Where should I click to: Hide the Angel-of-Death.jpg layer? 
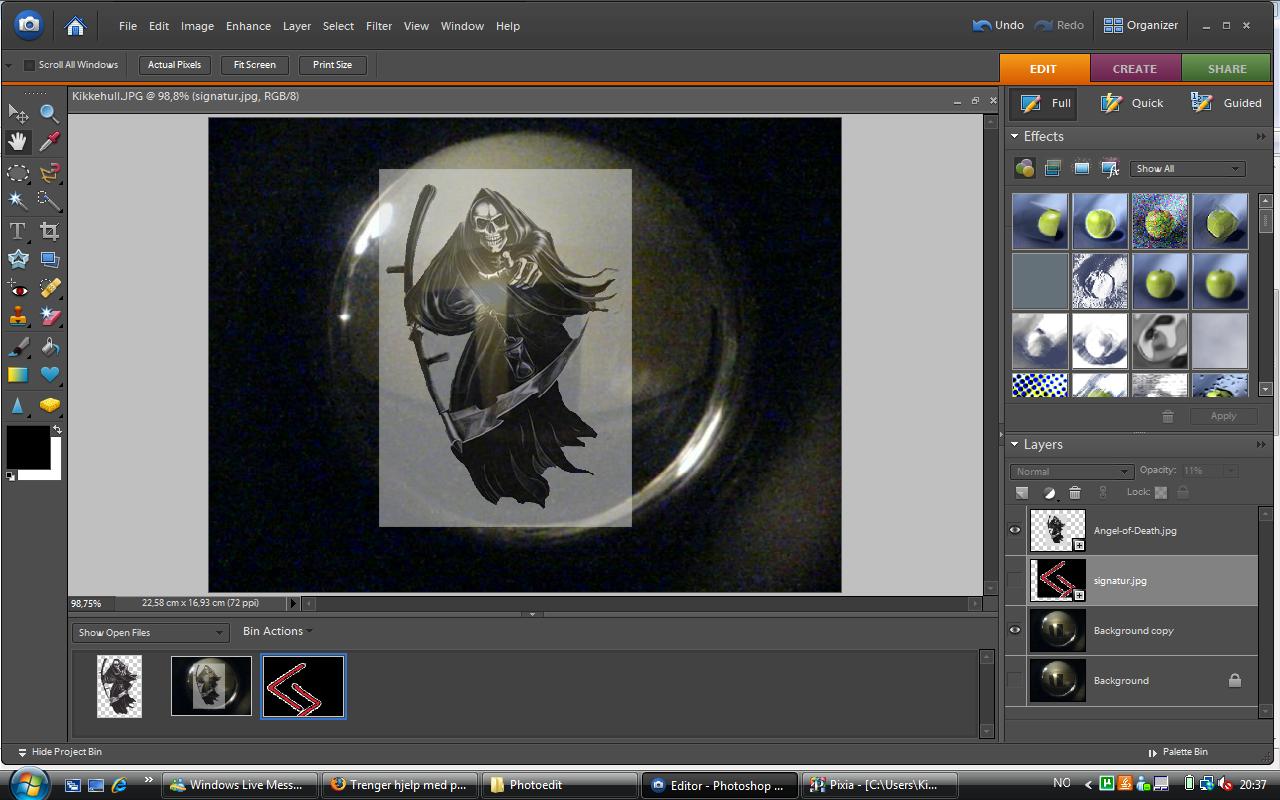(x=1015, y=530)
